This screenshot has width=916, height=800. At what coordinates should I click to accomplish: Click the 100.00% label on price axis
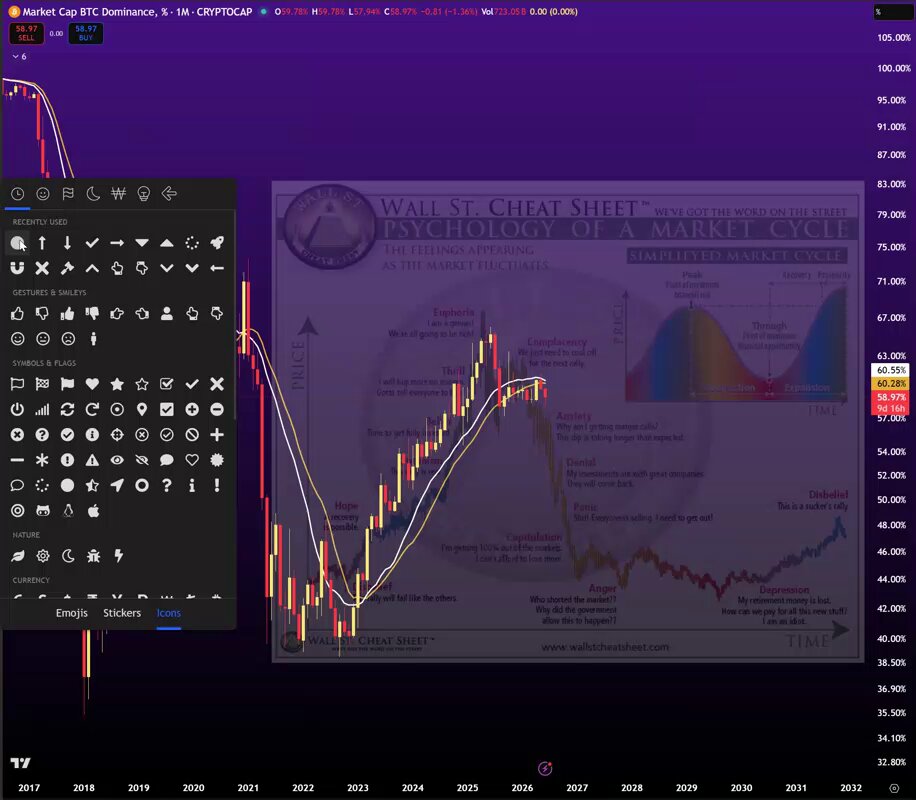[x=893, y=68]
